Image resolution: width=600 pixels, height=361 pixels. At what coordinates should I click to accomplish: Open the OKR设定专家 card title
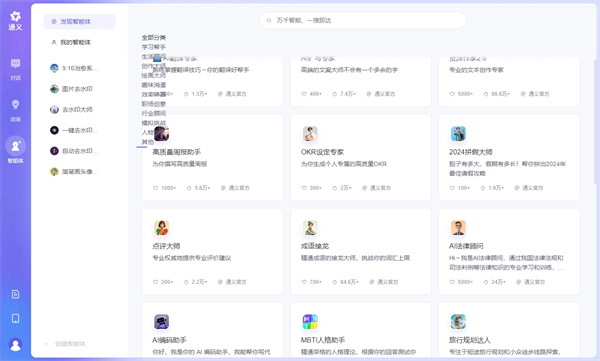click(x=322, y=152)
